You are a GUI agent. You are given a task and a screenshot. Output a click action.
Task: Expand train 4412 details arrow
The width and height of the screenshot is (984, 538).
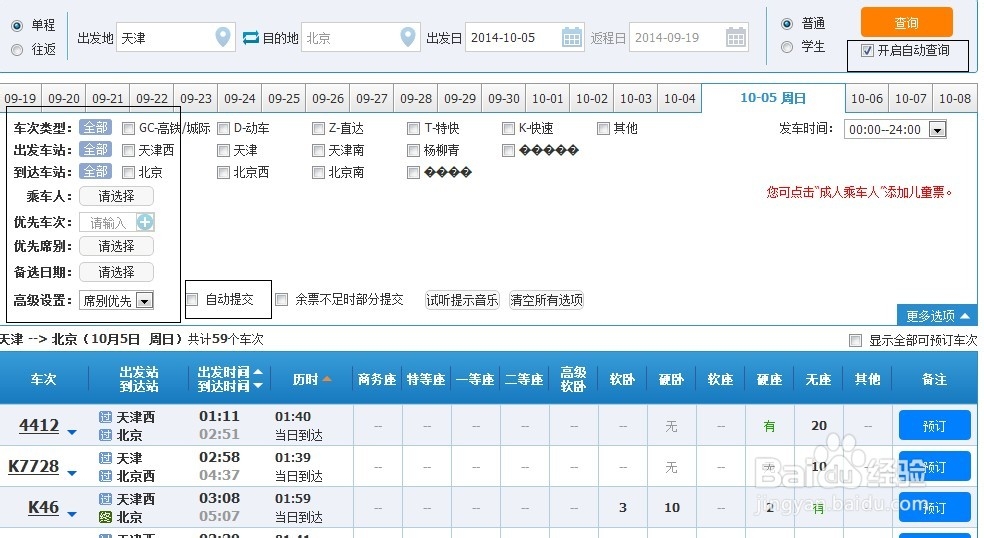click(x=72, y=432)
